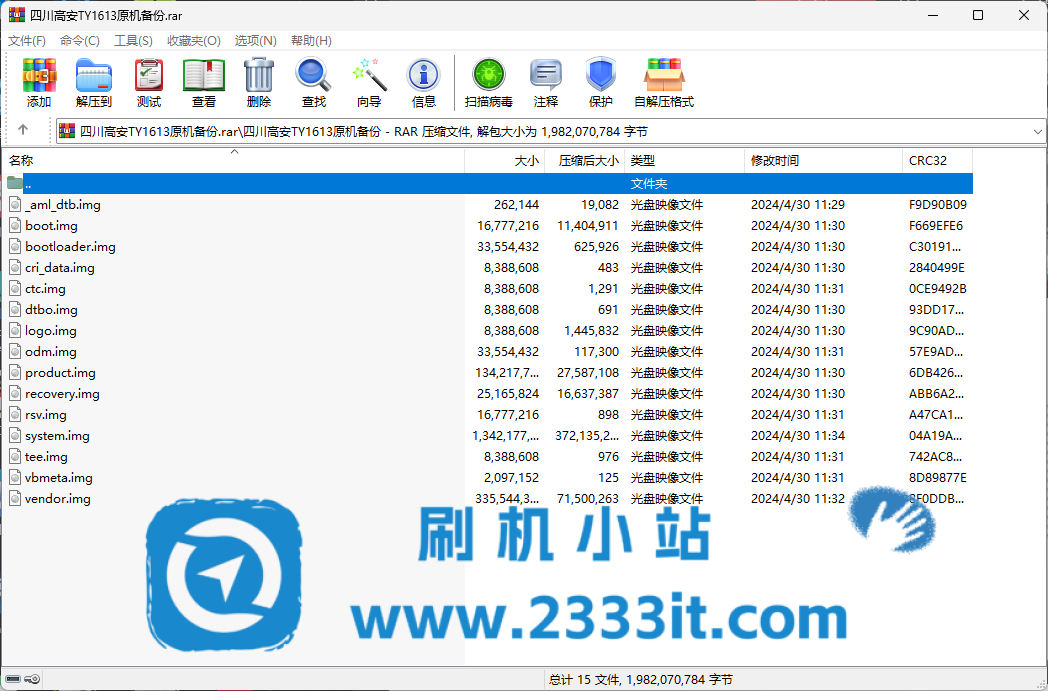Click the Extract To (解压到) icon

click(94, 82)
